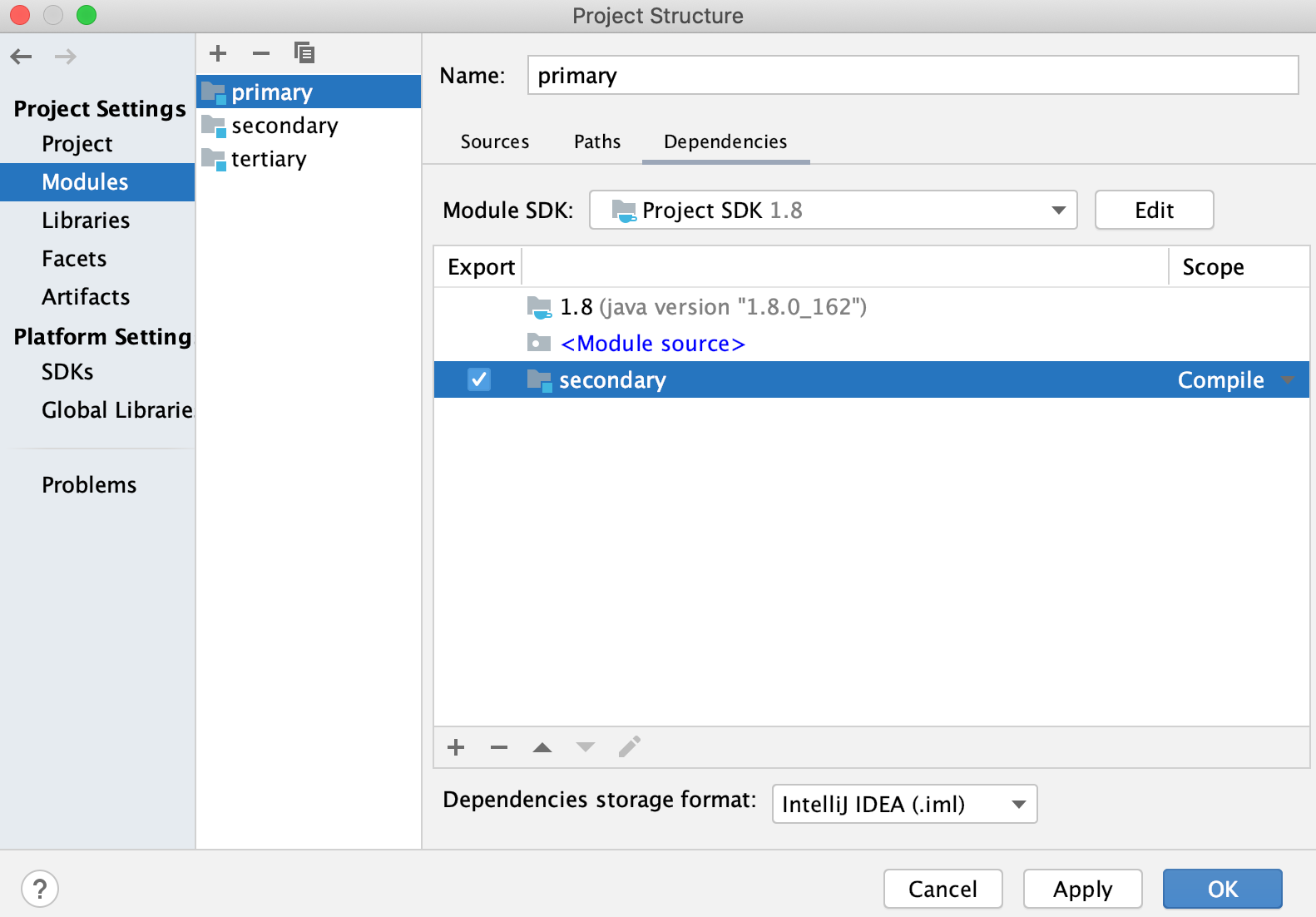Expand the Compile scope dropdown
The height and width of the screenshot is (917, 1316).
pos(1287,379)
